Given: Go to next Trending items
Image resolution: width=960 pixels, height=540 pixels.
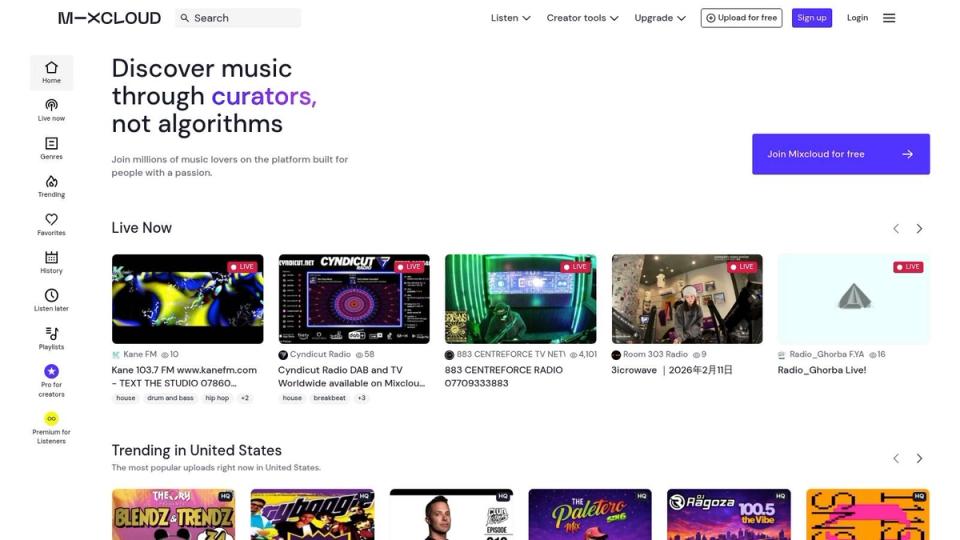Looking at the screenshot, I should point(919,458).
